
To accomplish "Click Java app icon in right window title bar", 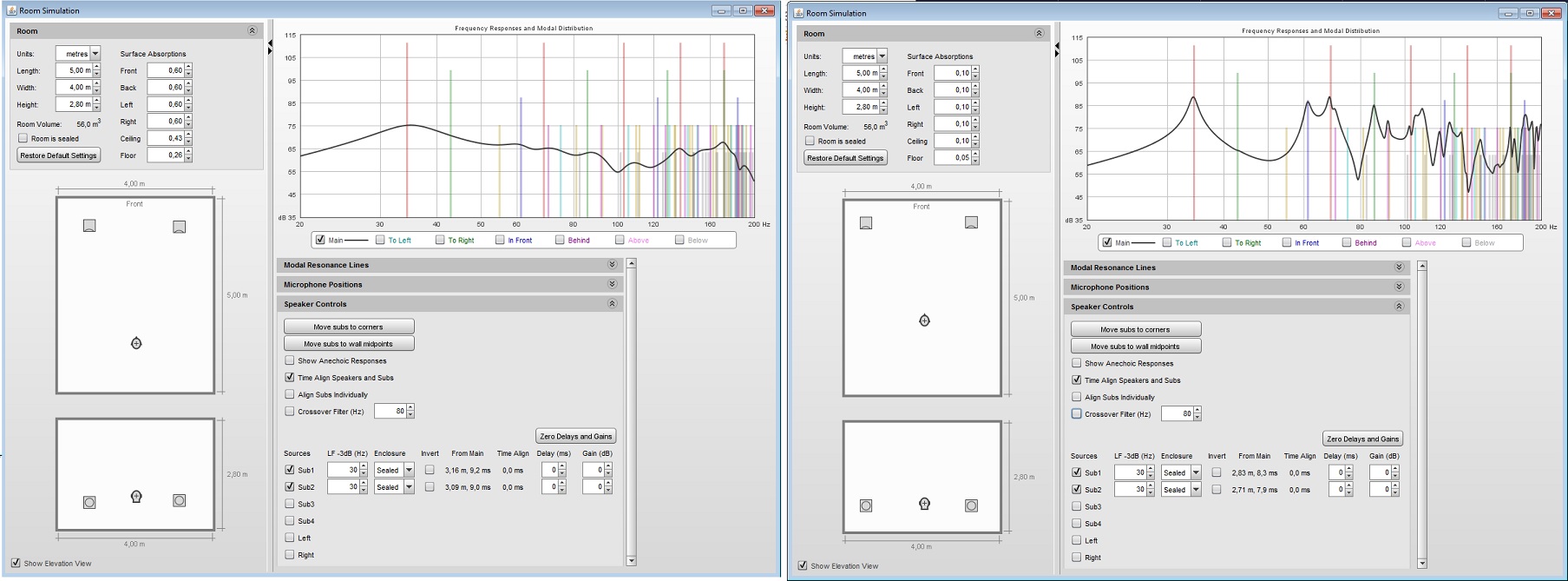I will click(x=797, y=13).
